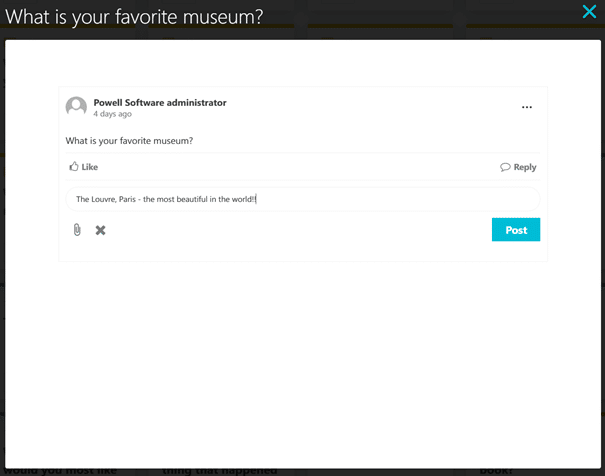Click the thumbs-up icon on the post
605x476 pixels.
click(74, 167)
